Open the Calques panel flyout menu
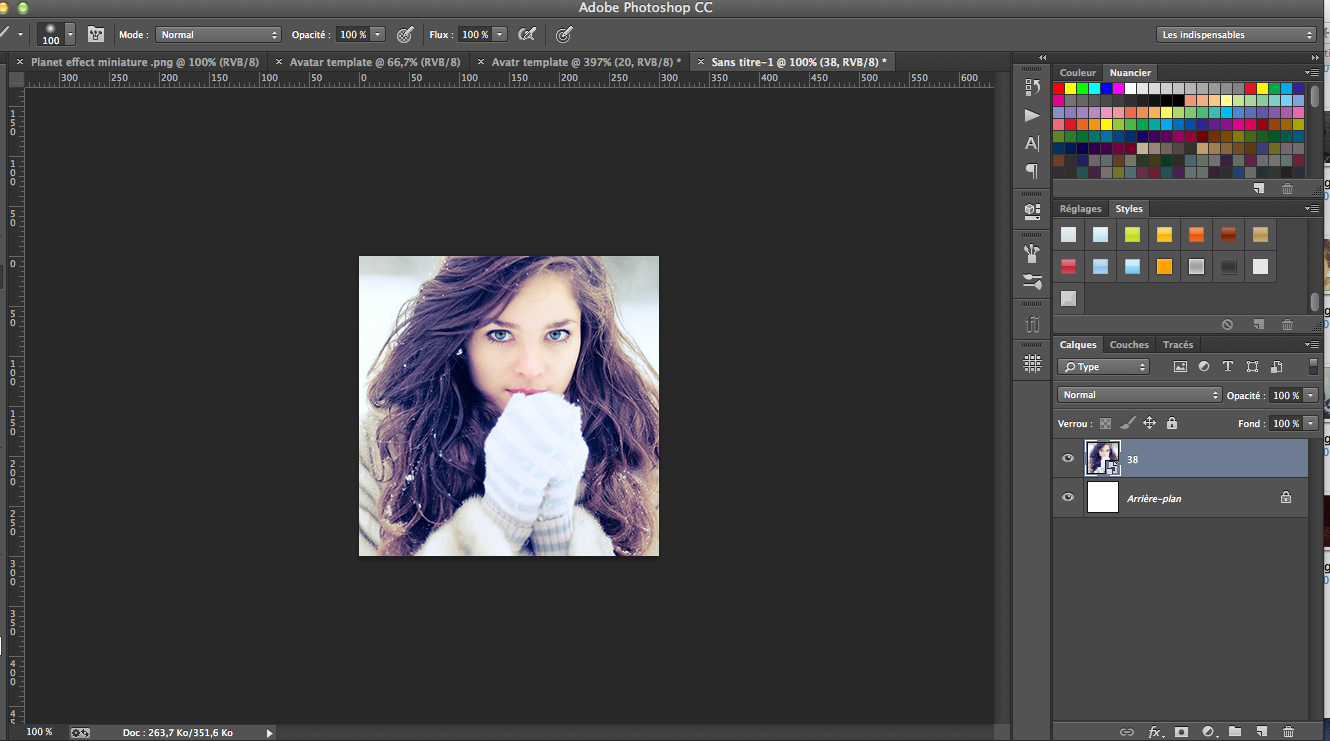 tap(1311, 344)
